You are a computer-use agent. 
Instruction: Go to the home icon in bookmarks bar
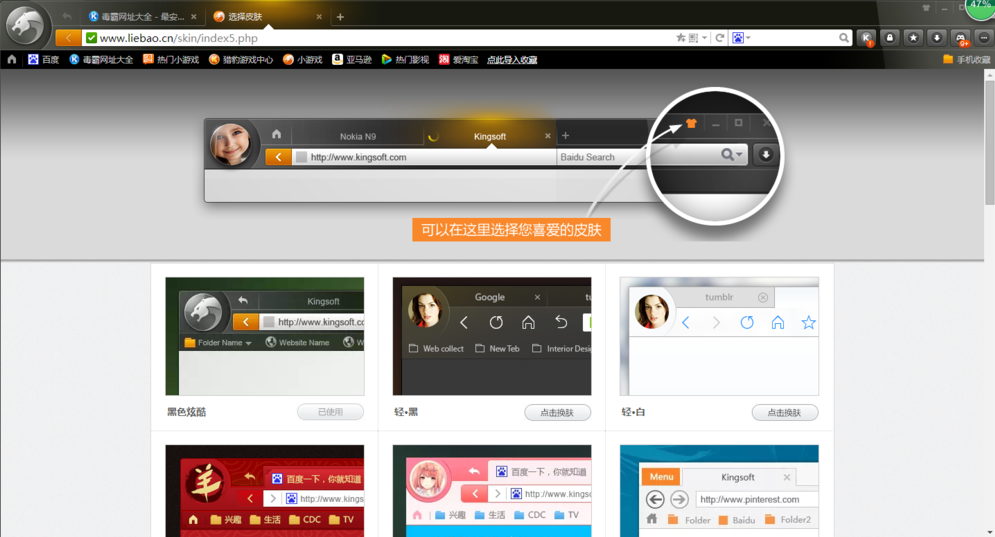[11, 60]
